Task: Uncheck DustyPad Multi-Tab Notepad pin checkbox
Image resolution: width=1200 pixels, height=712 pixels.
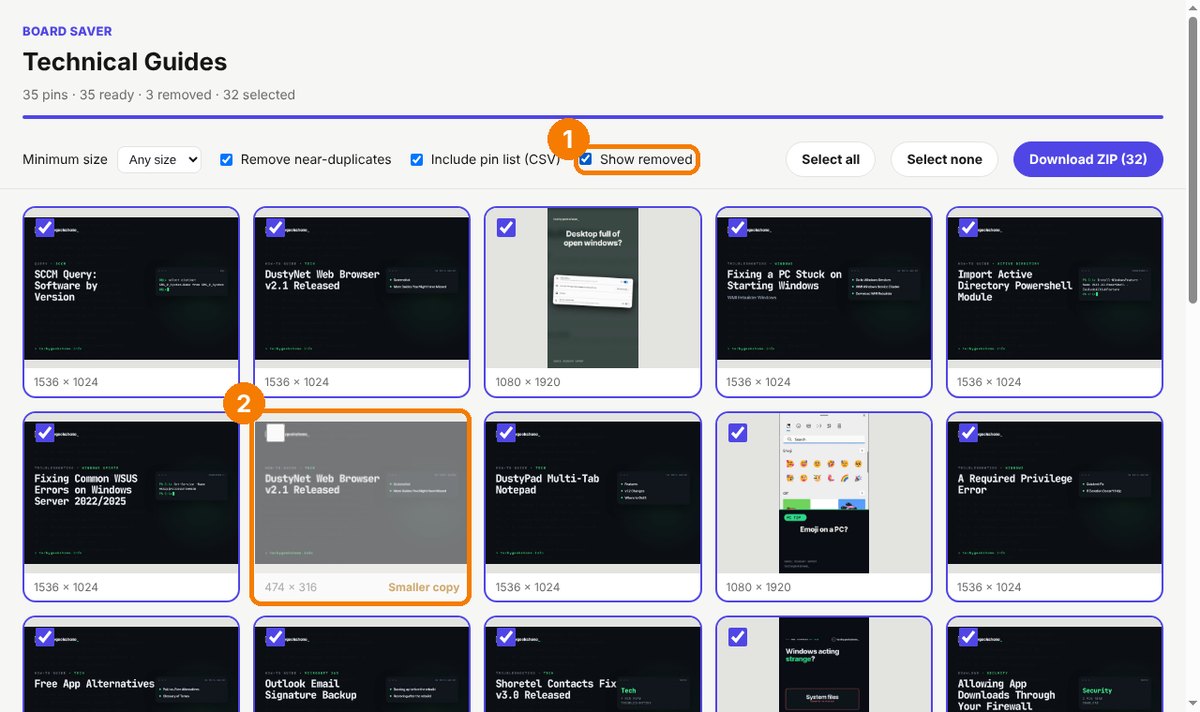Action: click(x=506, y=432)
